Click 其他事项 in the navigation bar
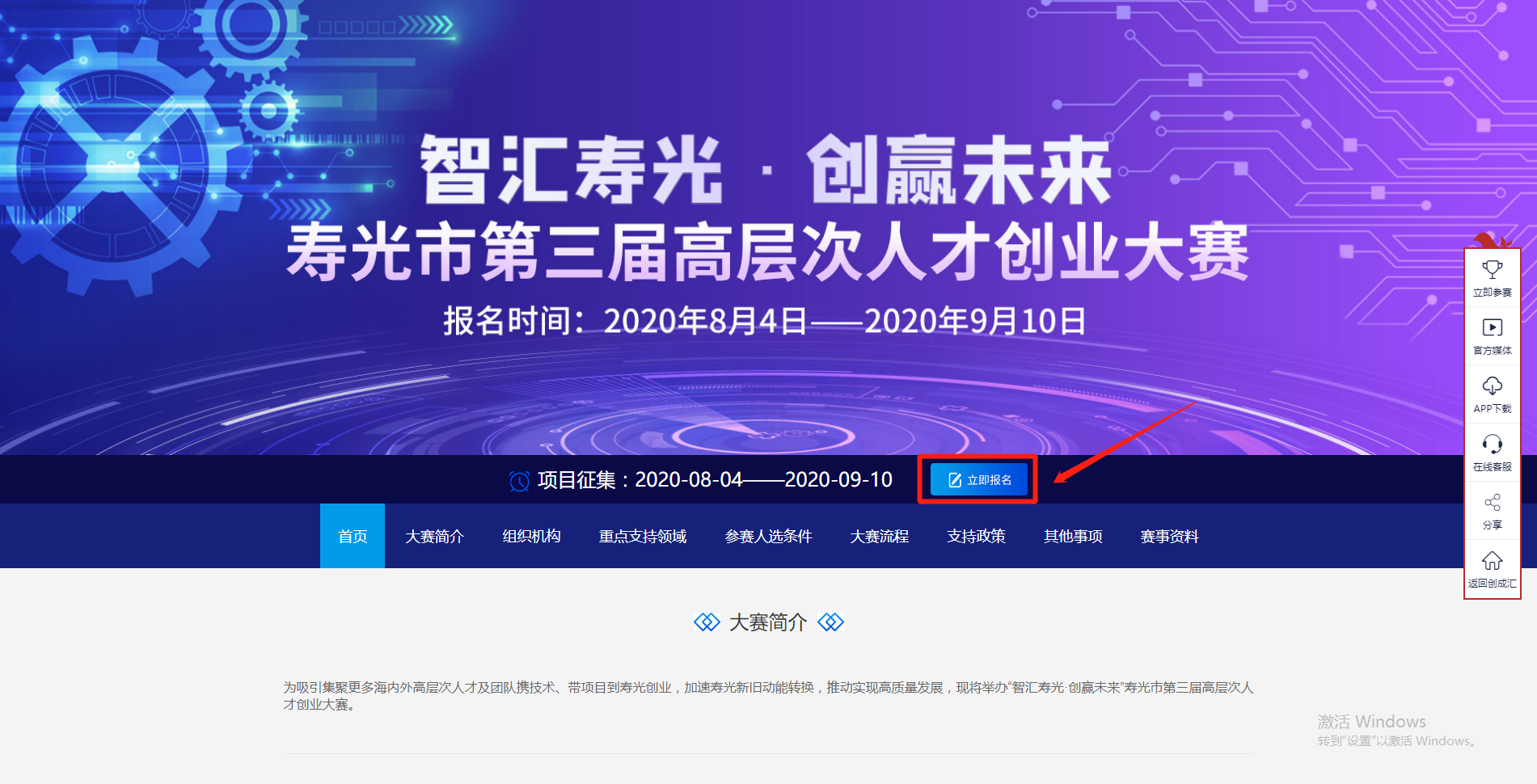This screenshot has width=1537, height=784. (1073, 536)
